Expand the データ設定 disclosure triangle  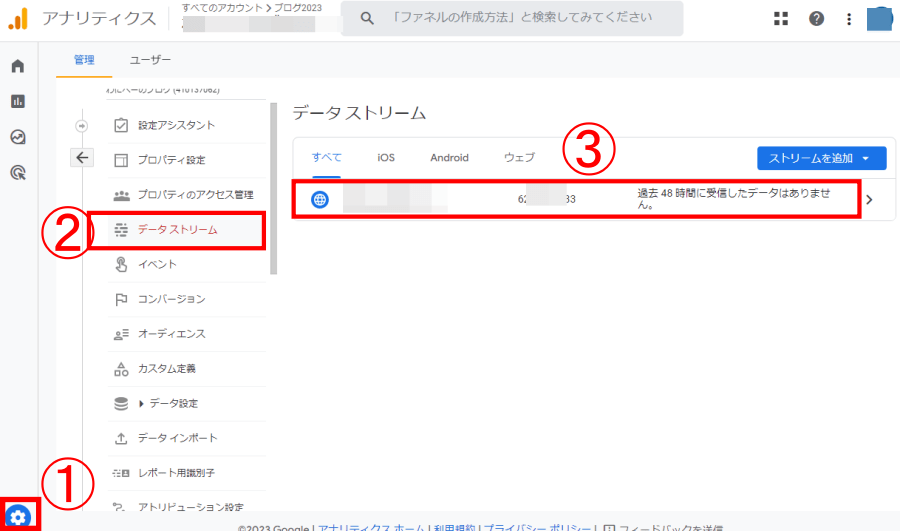(141, 404)
